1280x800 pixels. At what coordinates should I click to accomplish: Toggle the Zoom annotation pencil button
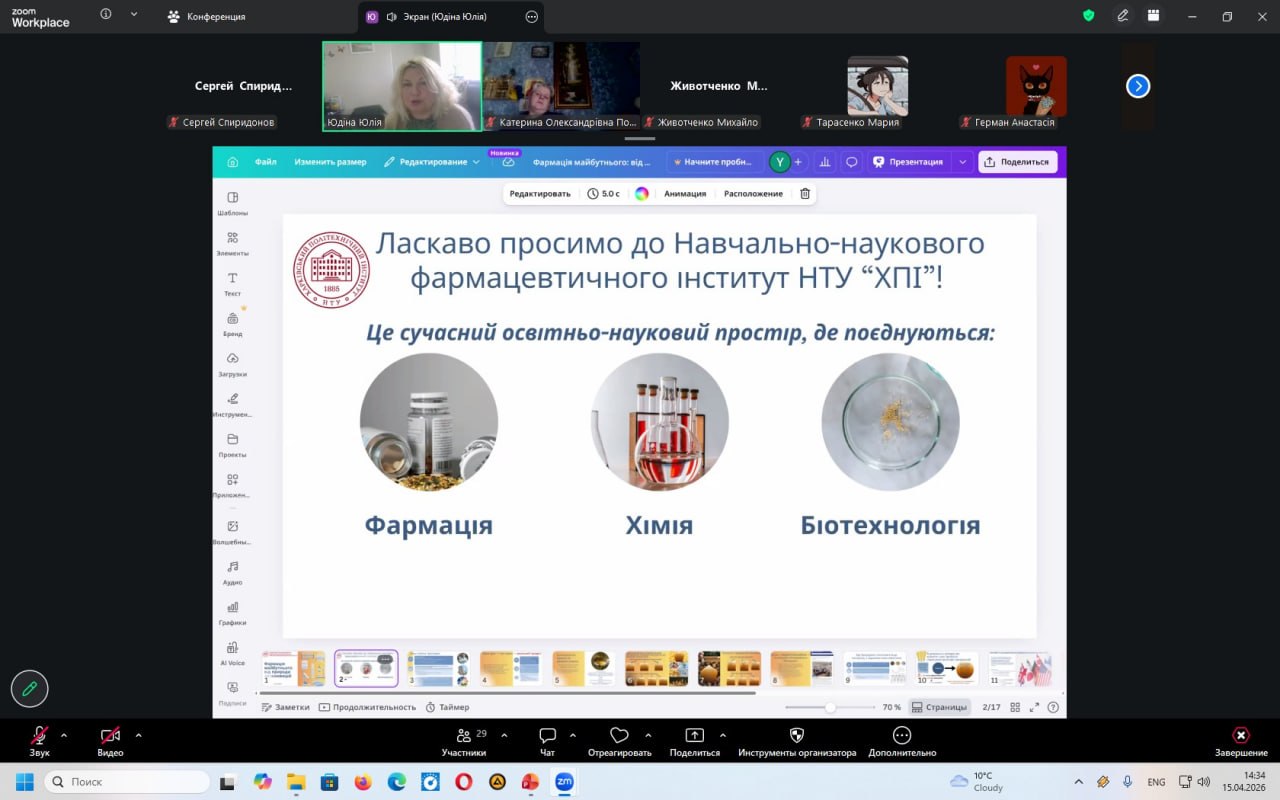coord(29,688)
